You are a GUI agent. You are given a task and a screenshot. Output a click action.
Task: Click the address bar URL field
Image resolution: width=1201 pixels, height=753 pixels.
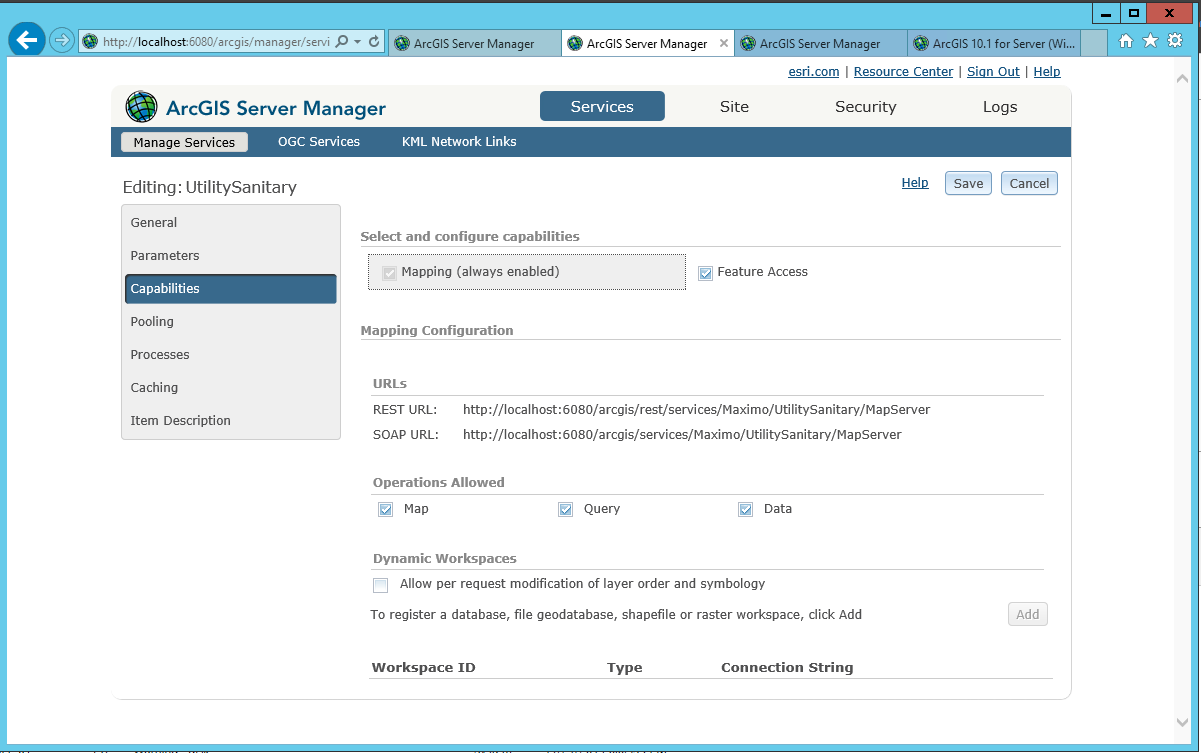(216, 42)
